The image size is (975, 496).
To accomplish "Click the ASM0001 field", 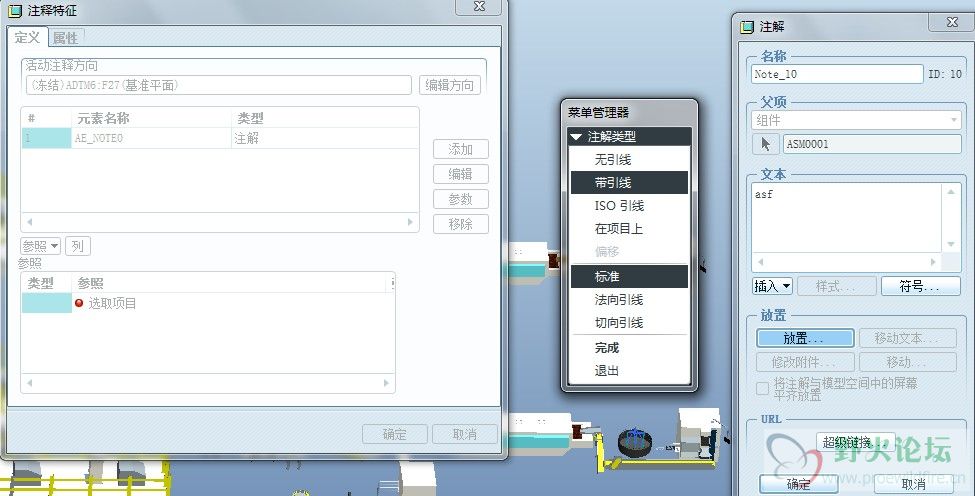I will click(x=872, y=144).
